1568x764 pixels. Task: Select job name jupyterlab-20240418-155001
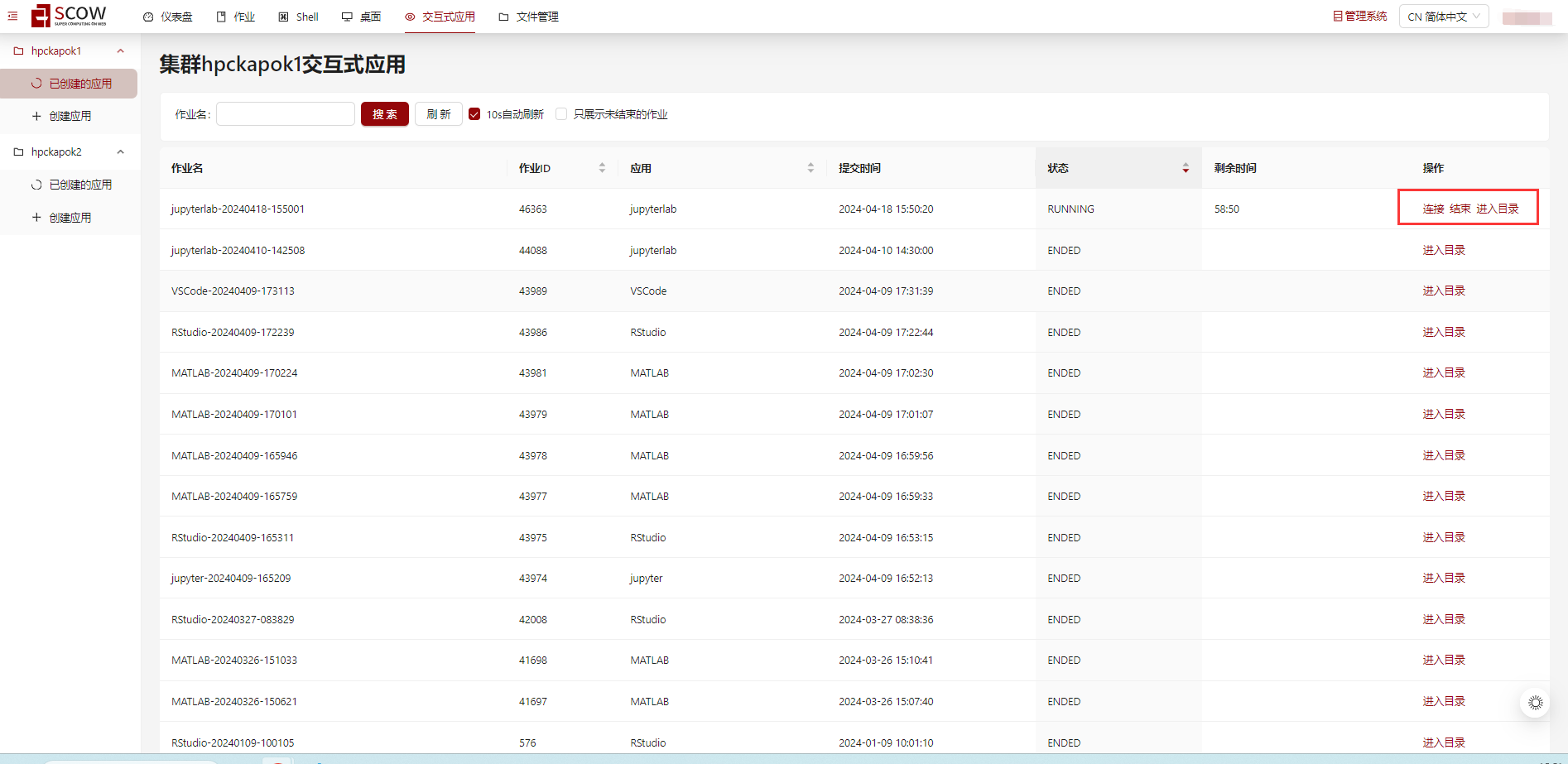238,209
